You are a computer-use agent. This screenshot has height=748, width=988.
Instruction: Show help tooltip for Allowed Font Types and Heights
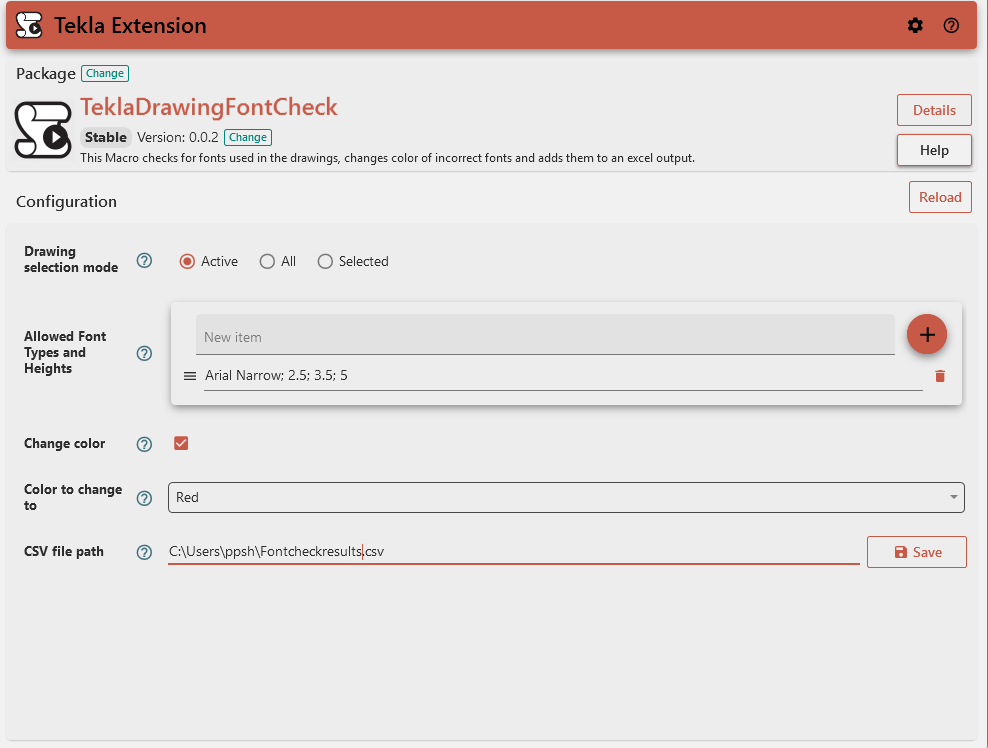144,353
